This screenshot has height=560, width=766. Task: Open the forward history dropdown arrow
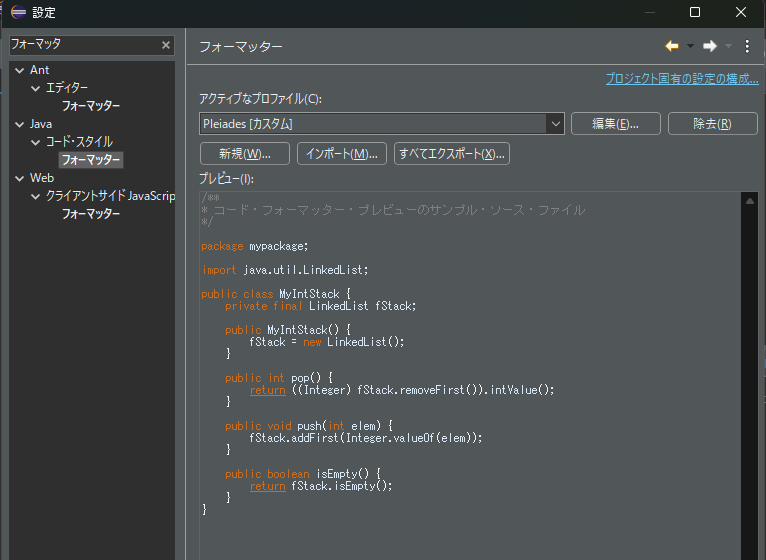728,46
